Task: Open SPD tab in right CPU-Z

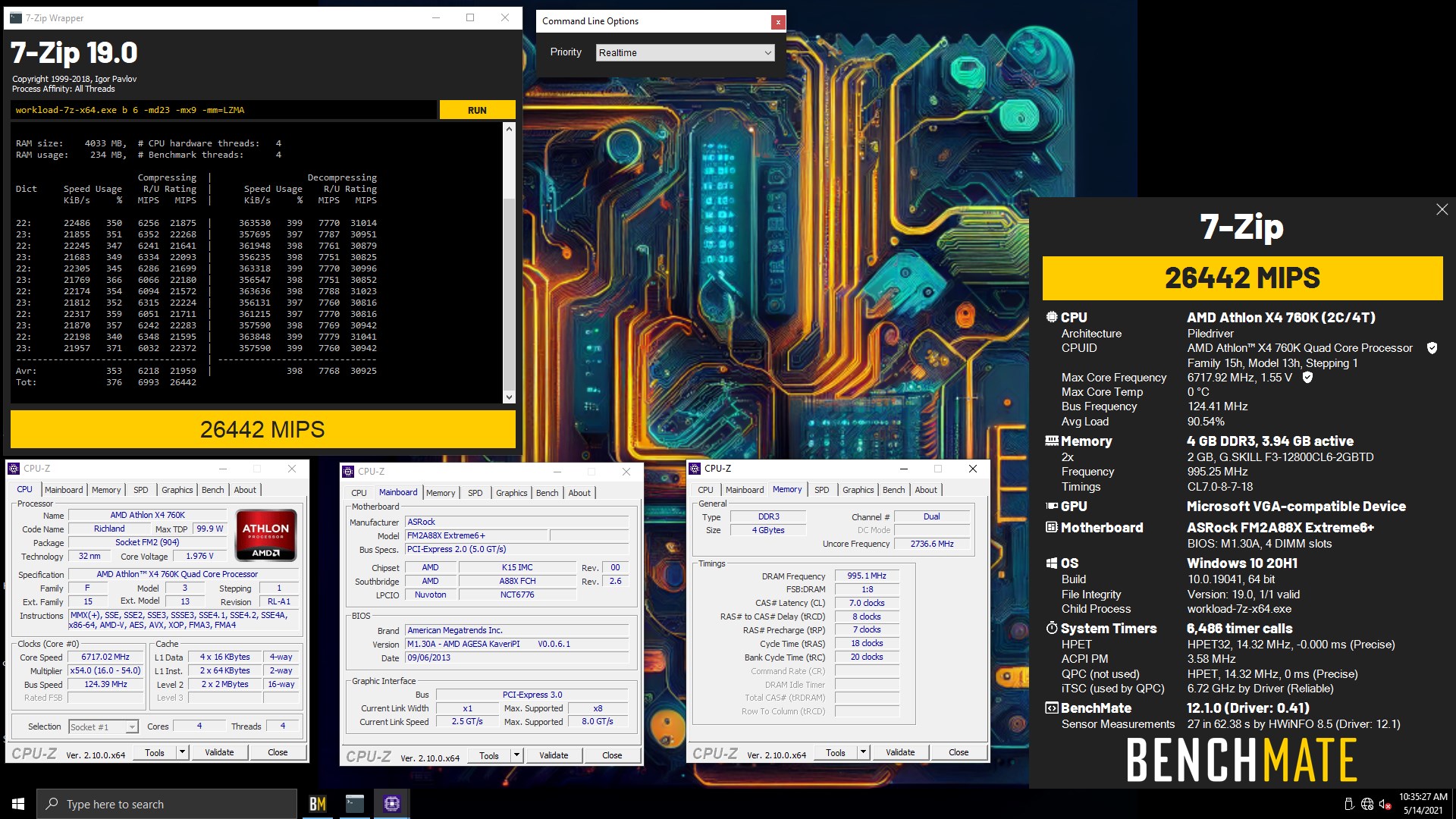Action: click(822, 490)
